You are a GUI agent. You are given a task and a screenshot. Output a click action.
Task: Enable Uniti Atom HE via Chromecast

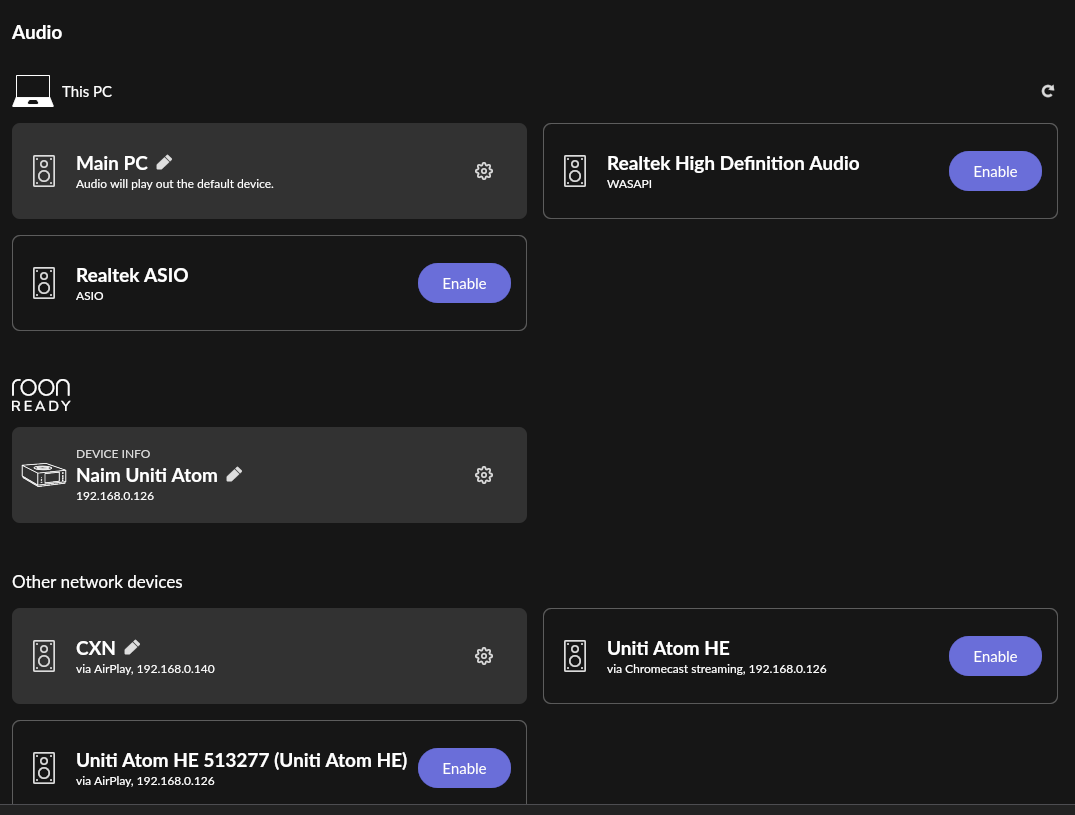[x=995, y=656]
